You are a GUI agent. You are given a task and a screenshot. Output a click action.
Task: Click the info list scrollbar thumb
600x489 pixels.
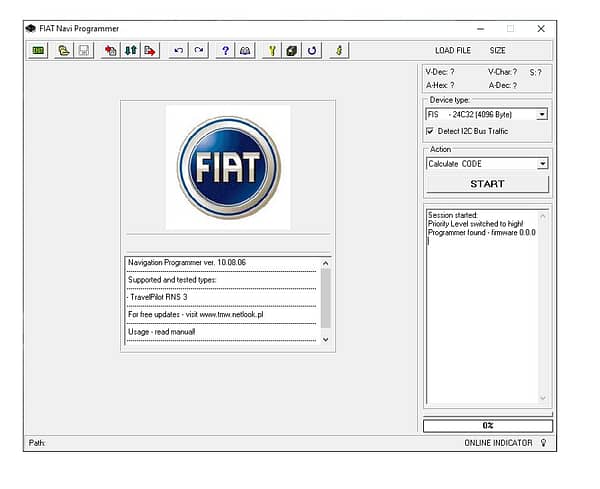point(326,298)
